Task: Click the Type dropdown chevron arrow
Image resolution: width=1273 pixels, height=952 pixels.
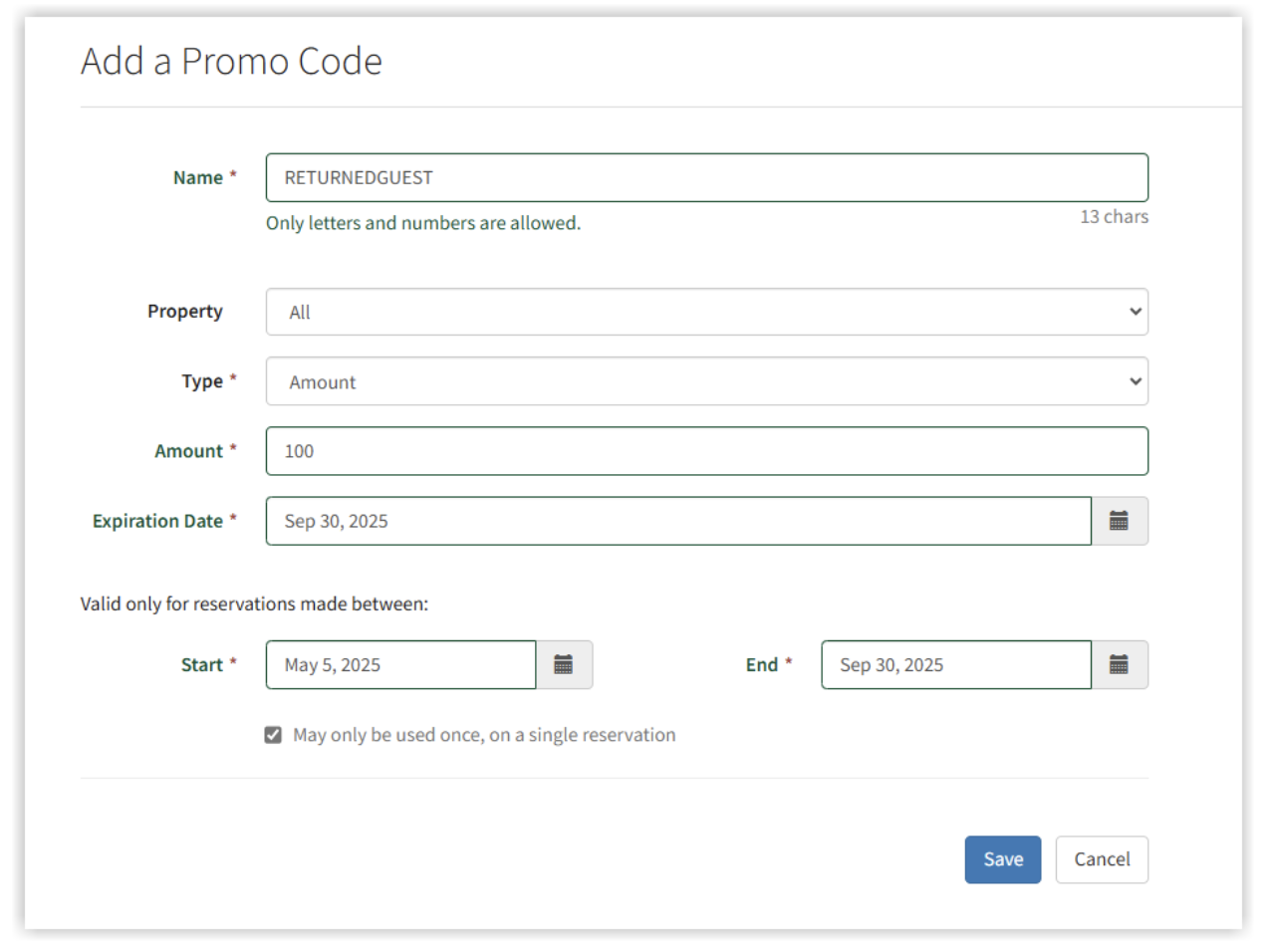Action: [x=1134, y=381]
